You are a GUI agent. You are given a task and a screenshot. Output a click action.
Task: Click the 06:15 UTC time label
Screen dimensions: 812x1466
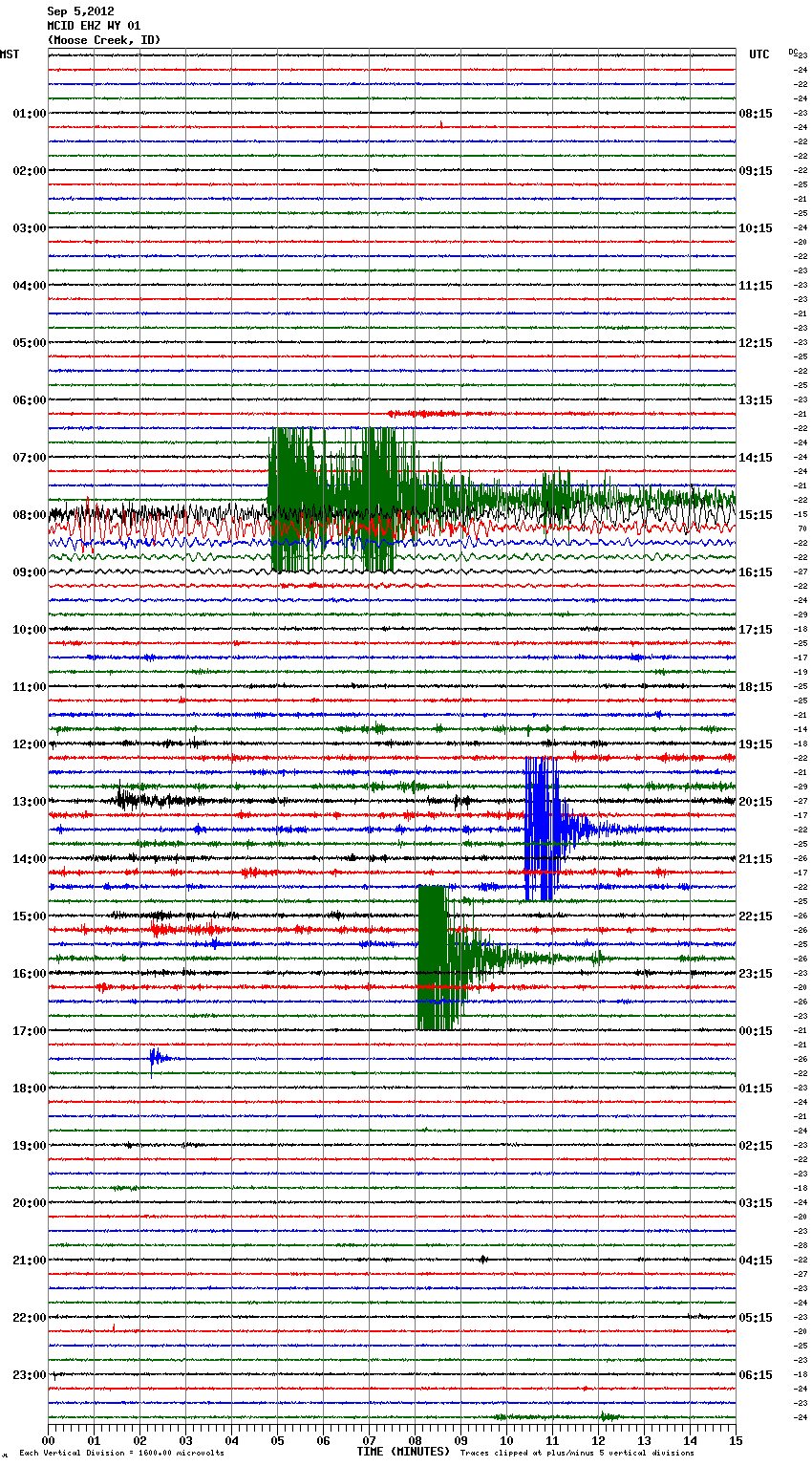[x=756, y=1375]
